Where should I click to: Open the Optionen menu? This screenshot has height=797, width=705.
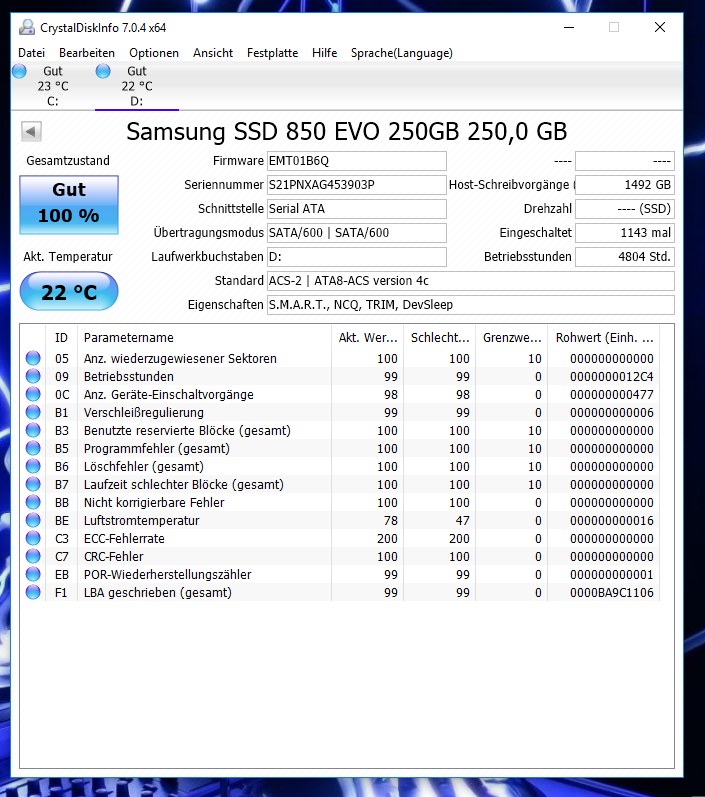point(154,53)
